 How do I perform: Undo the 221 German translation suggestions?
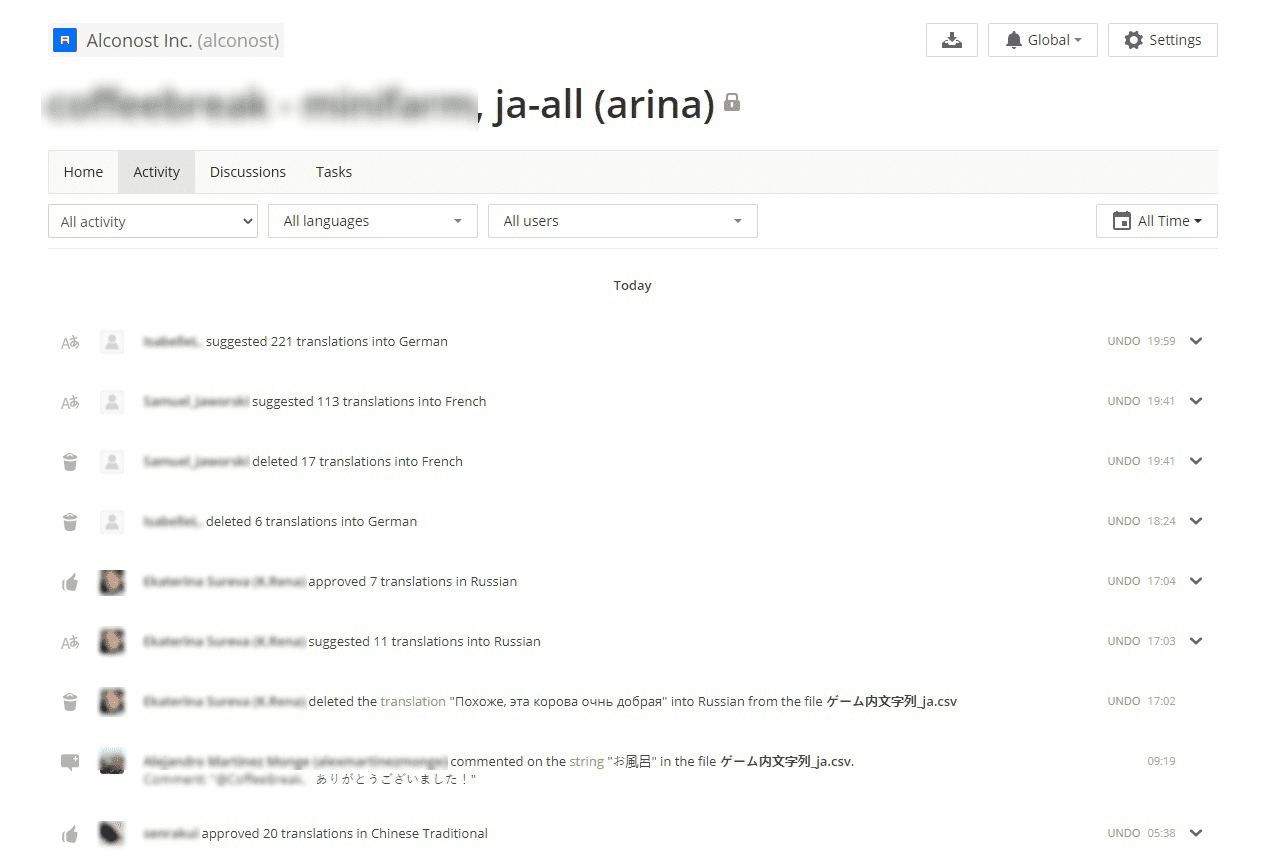point(1123,341)
